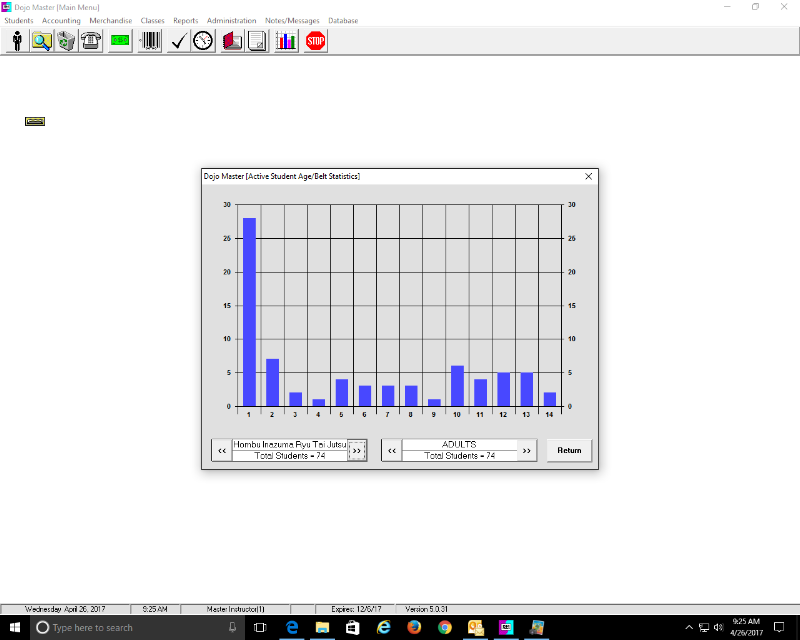The width and height of the screenshot is (800, 640).
Task: Click the person (student) toolbar icon
Action: [17, 41]
